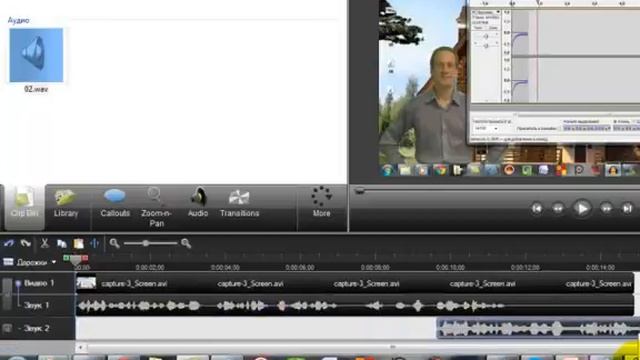
Task: Click the red selection end marker
Action: pos(85,258)
